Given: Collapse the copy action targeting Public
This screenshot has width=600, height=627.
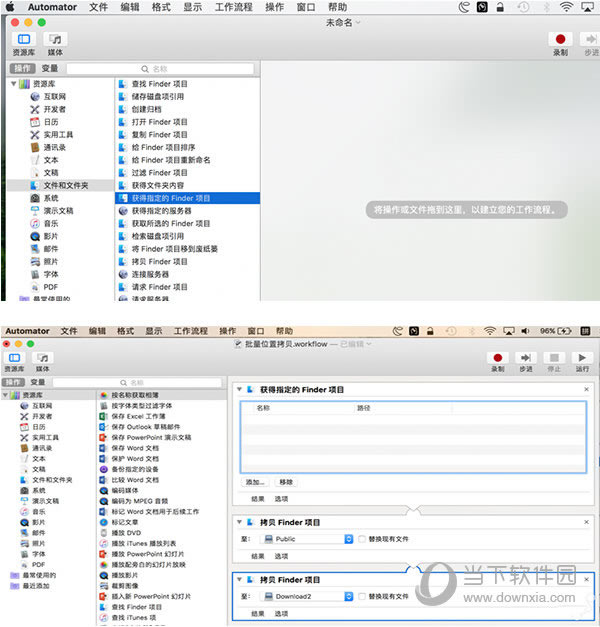Looking at the screenshot, I should 239,522.
